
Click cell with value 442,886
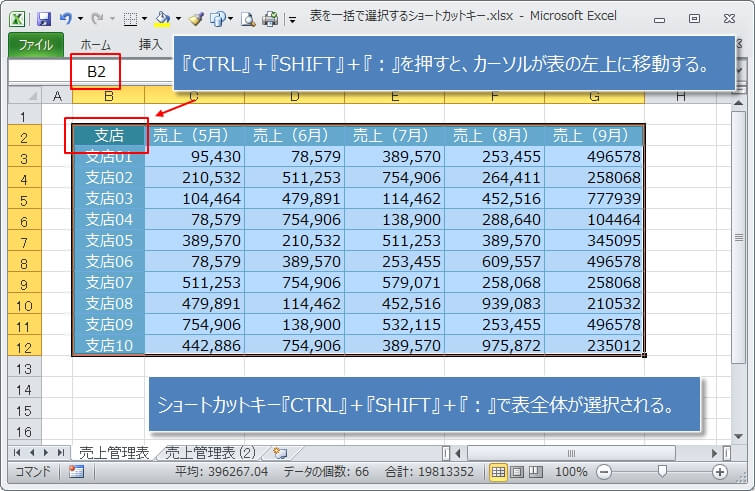pyautogui.click(x=195, y=346)
